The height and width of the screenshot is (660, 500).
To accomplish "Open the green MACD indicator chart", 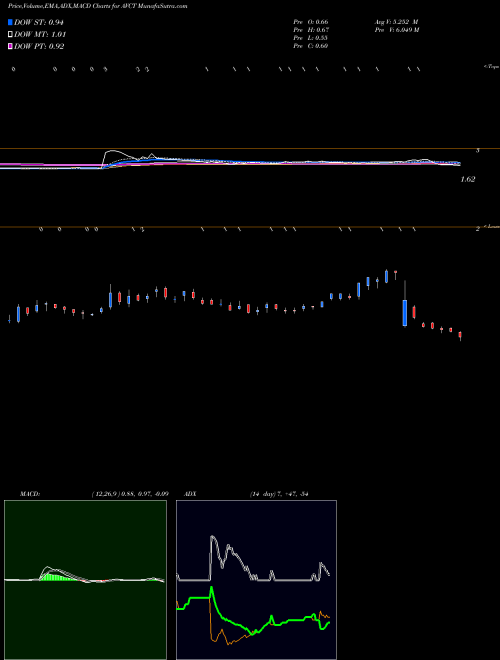I will [x=85, y=580].
